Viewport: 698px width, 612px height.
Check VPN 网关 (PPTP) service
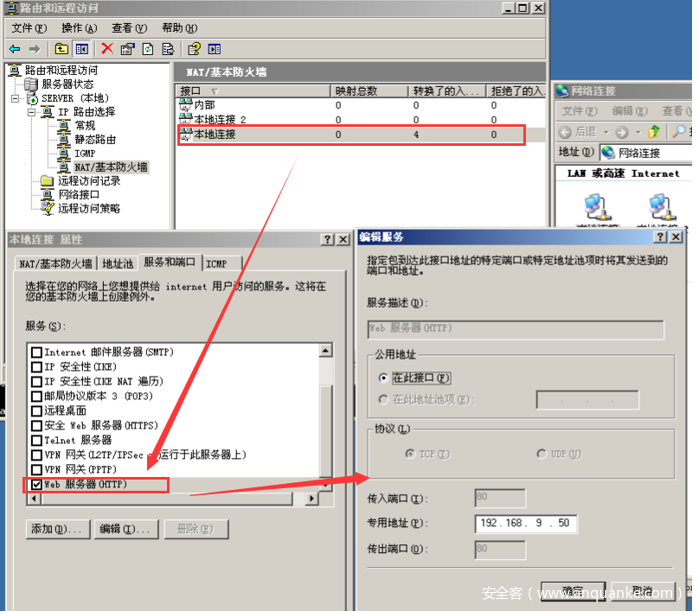point(37,470)
